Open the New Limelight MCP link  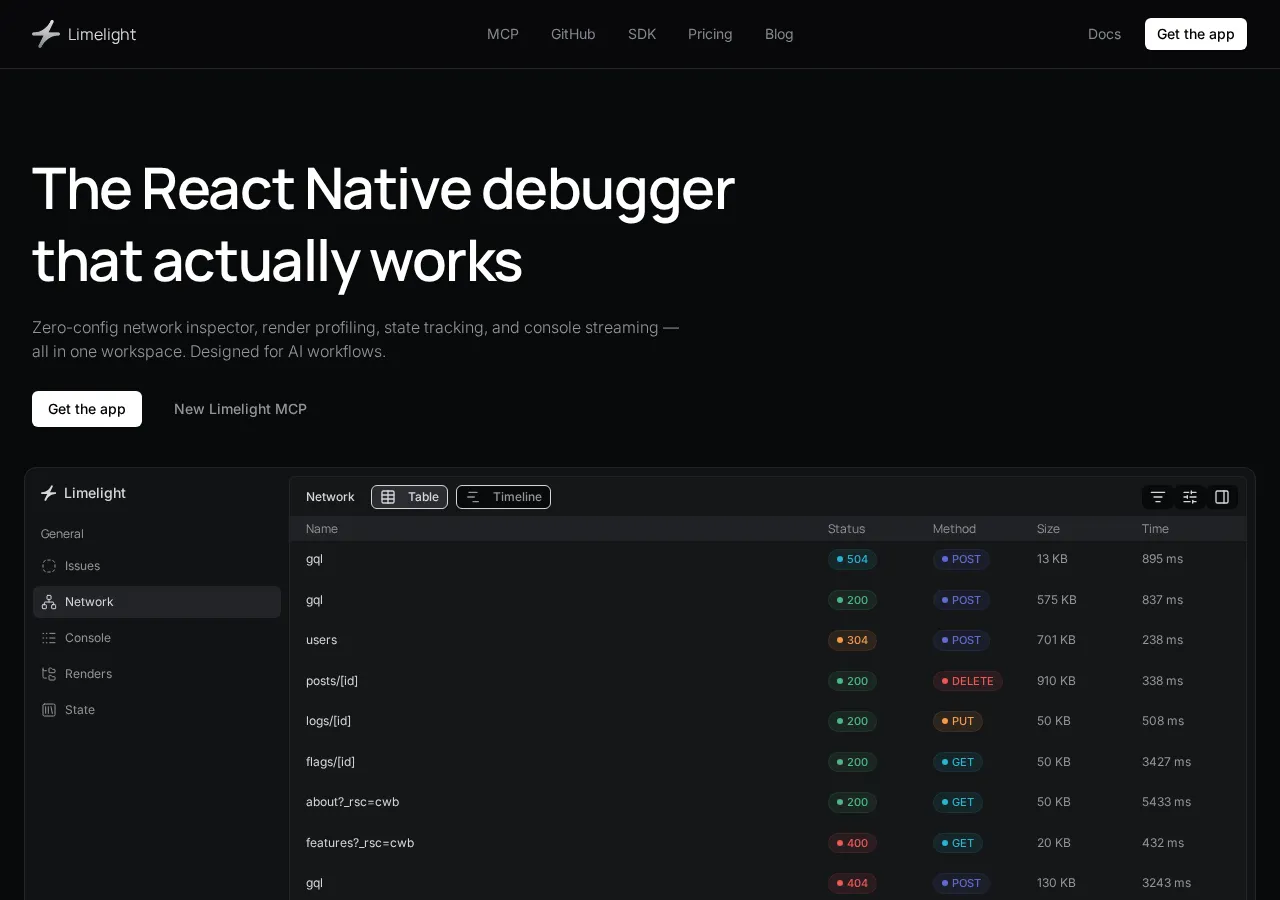pyautogui.click(x=240, y=409)
